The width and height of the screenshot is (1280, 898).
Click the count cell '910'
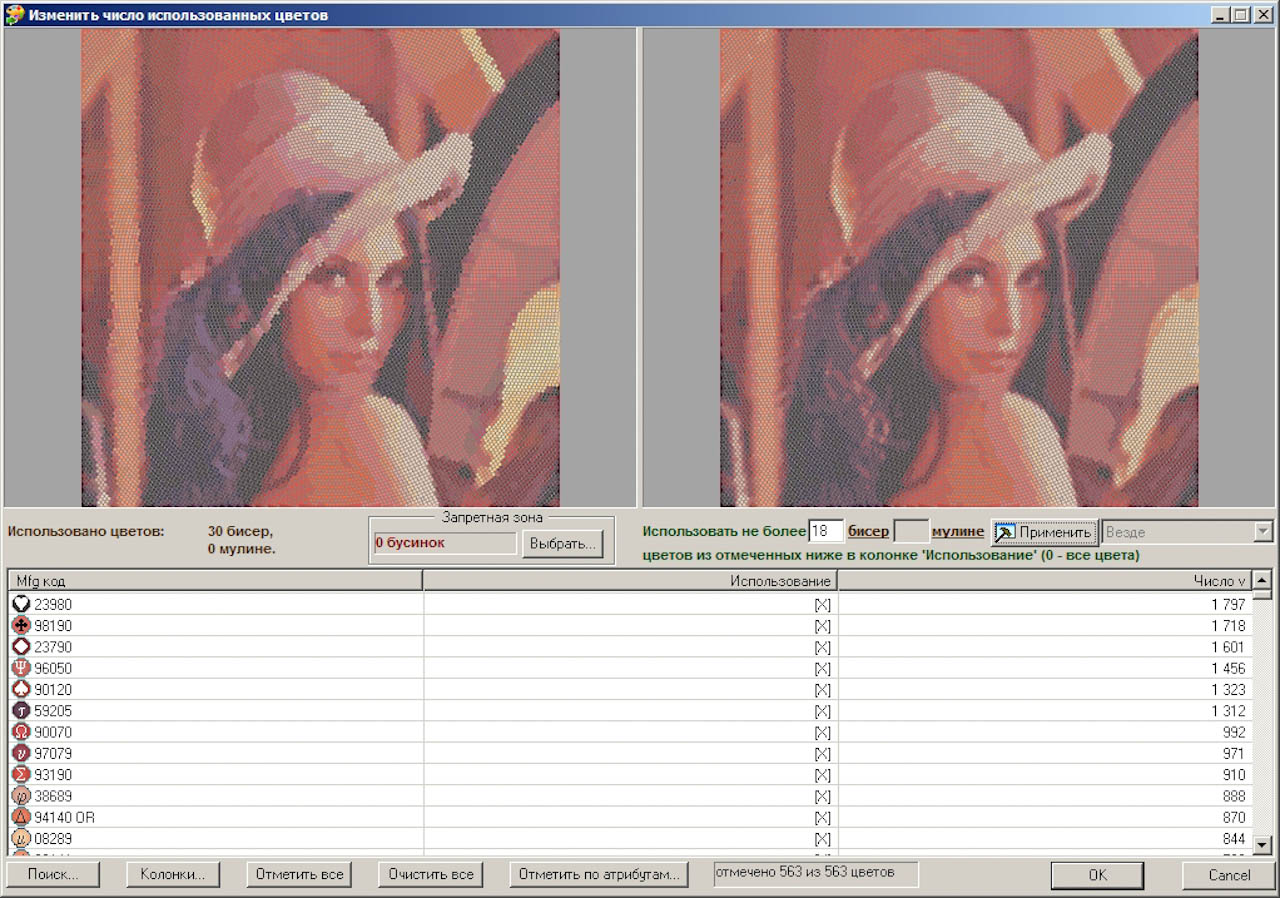(1234, 776)
